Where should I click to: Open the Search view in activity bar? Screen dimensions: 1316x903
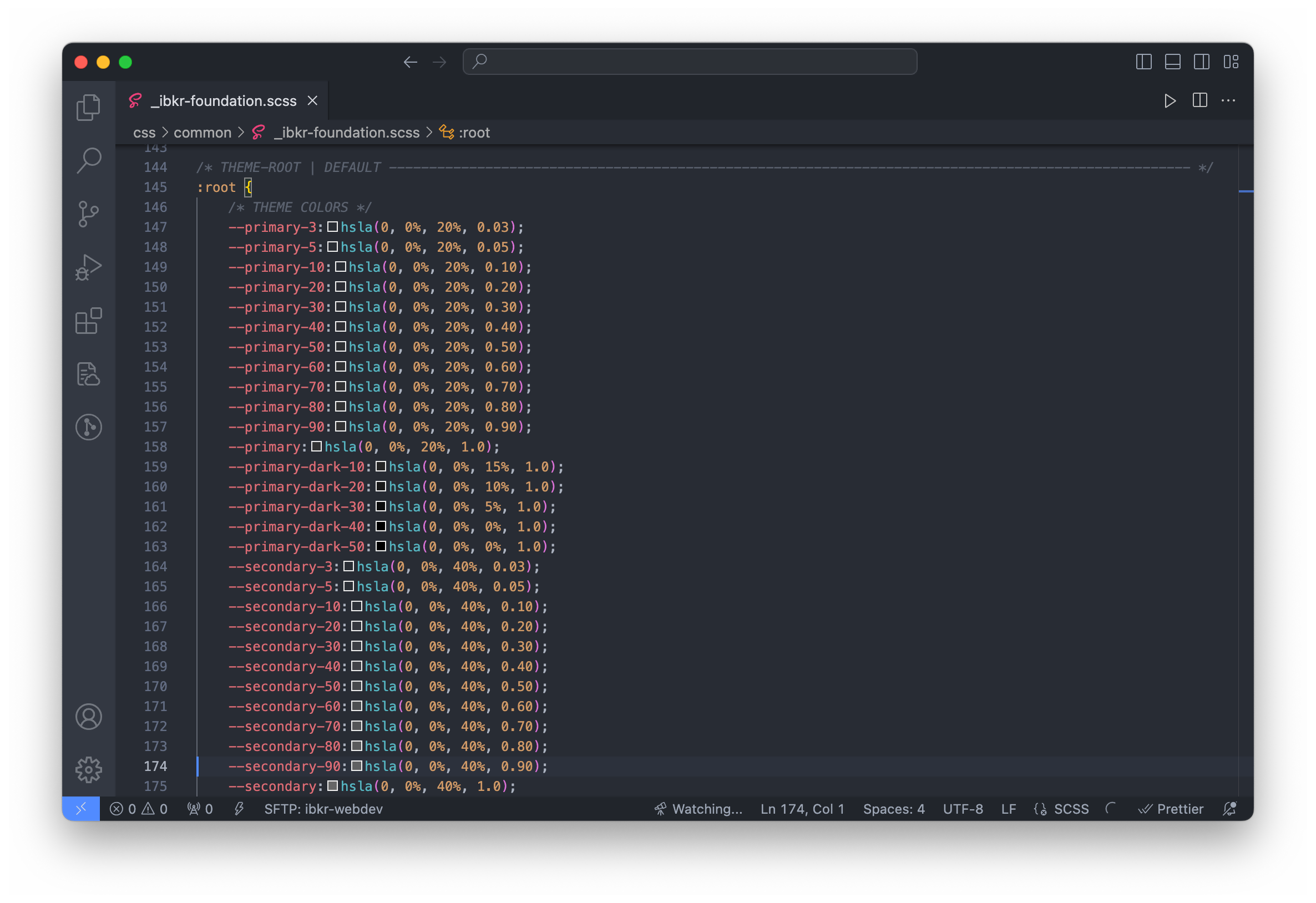pyautogui.click(x=88, y=160)
